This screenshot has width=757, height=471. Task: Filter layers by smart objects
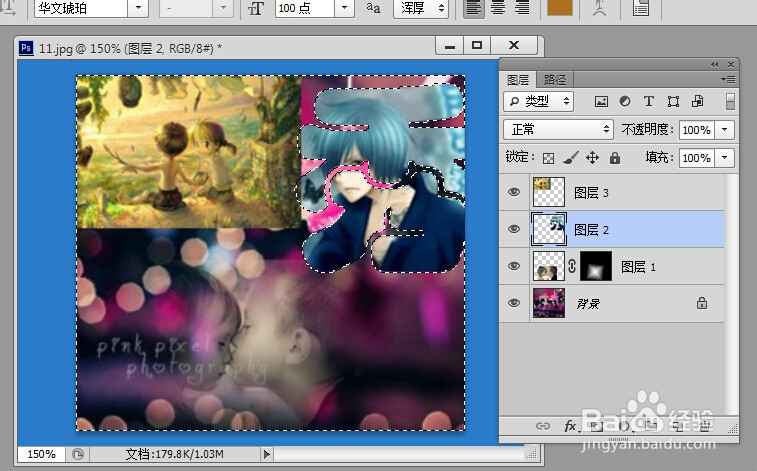(697, 101)
